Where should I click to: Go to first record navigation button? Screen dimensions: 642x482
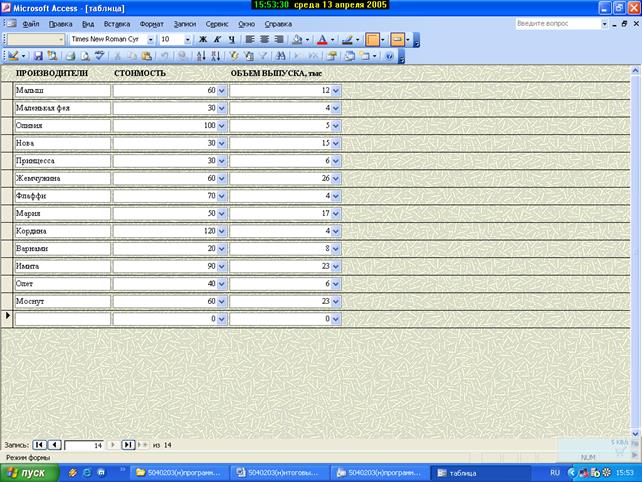pos(39,444)
